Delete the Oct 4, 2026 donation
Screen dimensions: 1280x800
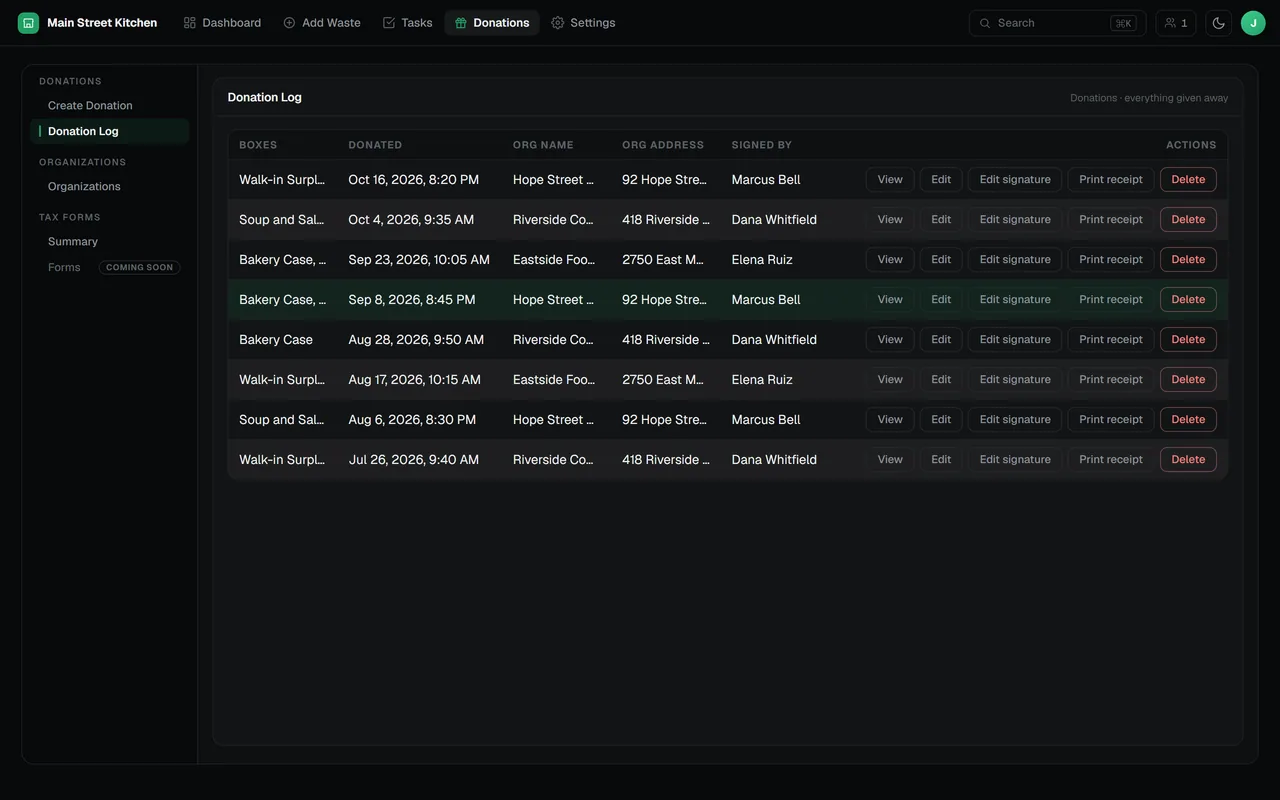coord(1188,220)
